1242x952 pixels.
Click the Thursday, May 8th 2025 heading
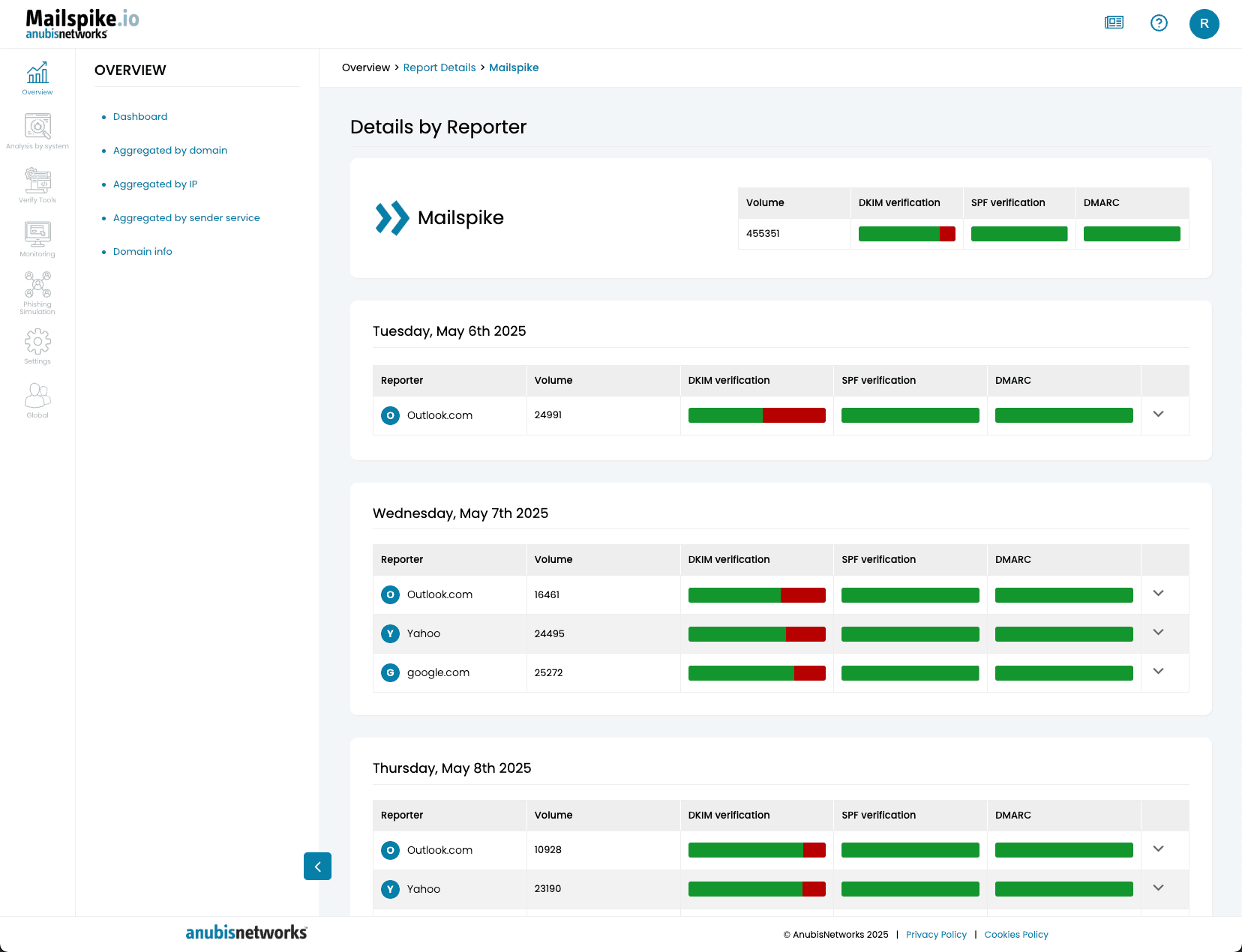(x=452, y=768)
